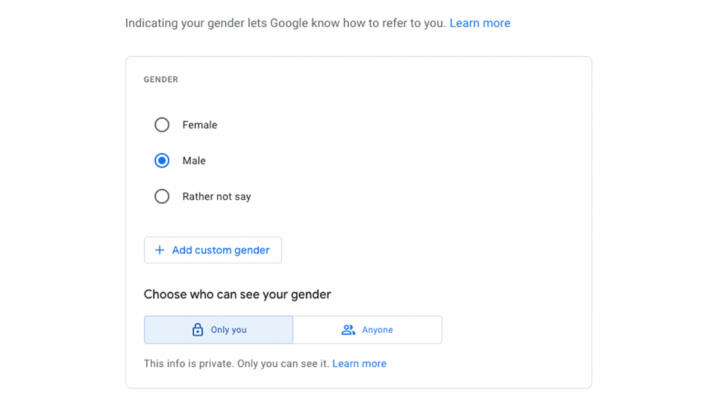Add a custom gender
The width and height of the screenshot is (720, 405).
[x=213, y=250]
